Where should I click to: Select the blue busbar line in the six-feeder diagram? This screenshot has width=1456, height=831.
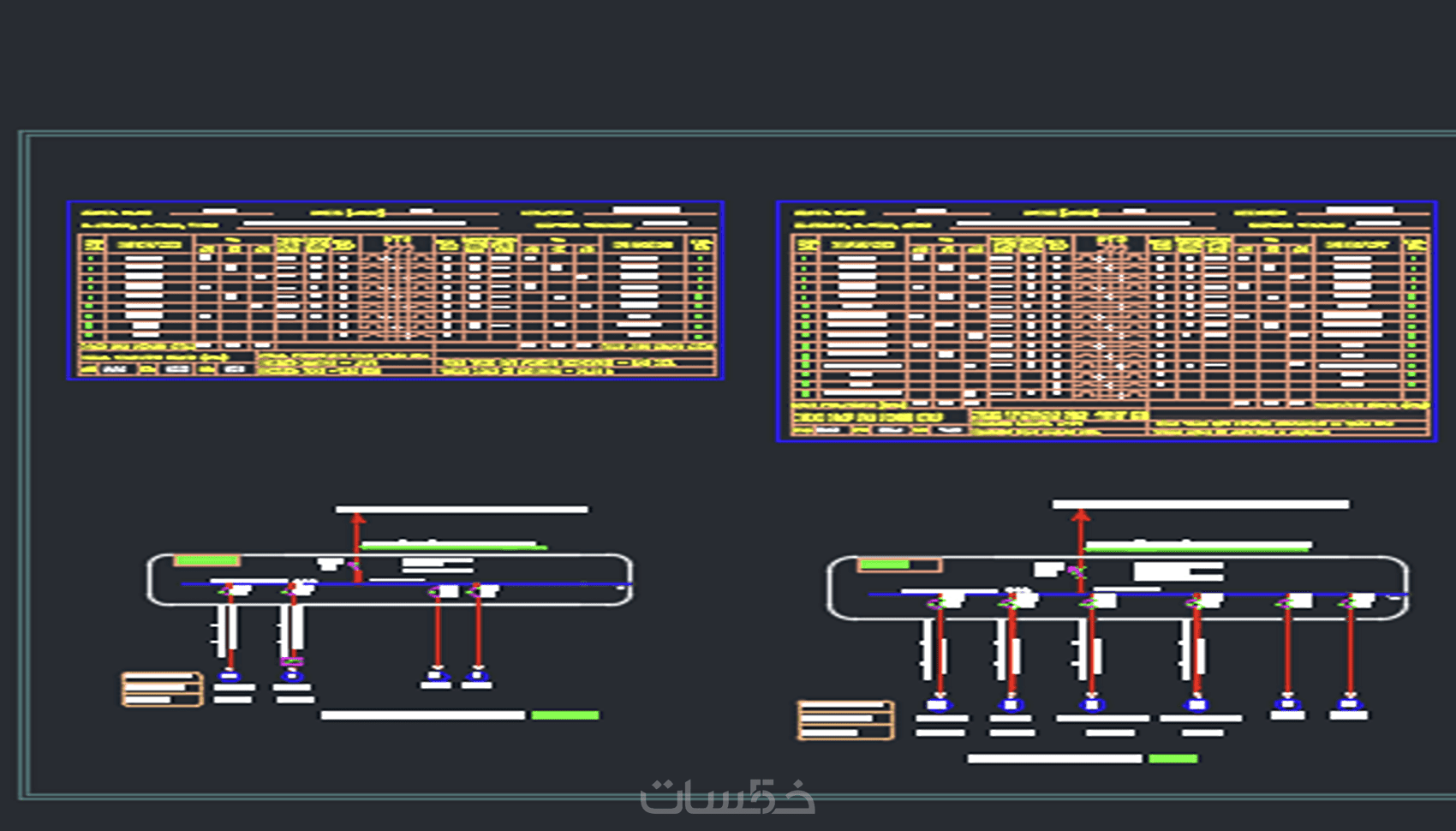(x=1138, y=594)
